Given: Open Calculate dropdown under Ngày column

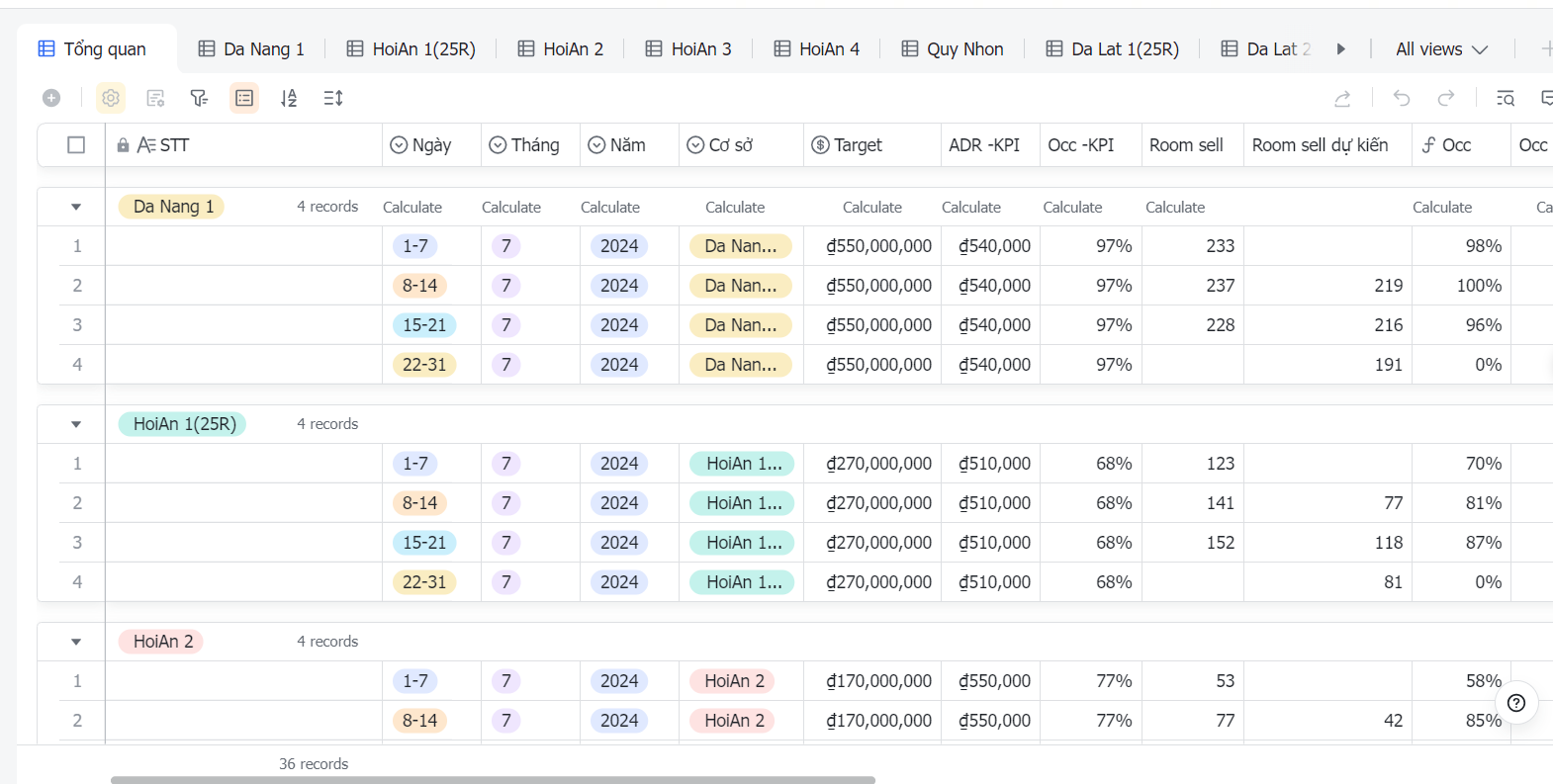Looking at the screenshot, I should 412,208.
